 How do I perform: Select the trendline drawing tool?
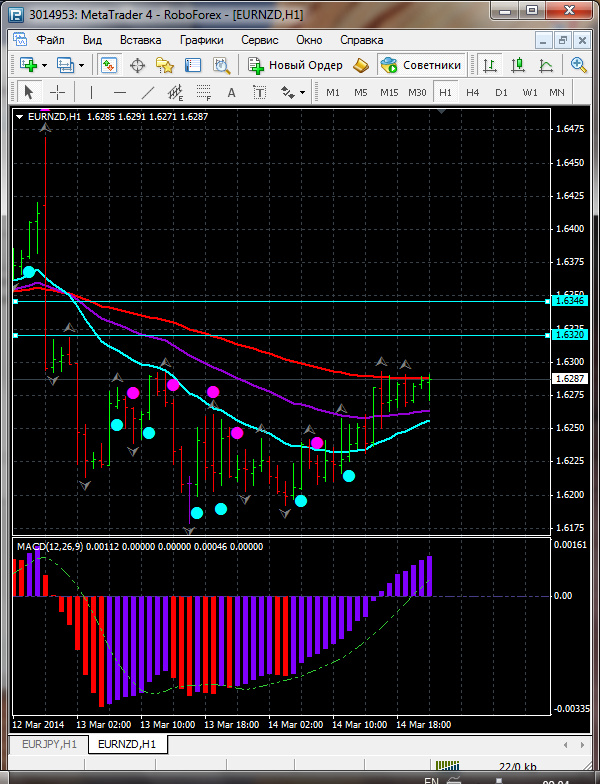pos(148,92)
